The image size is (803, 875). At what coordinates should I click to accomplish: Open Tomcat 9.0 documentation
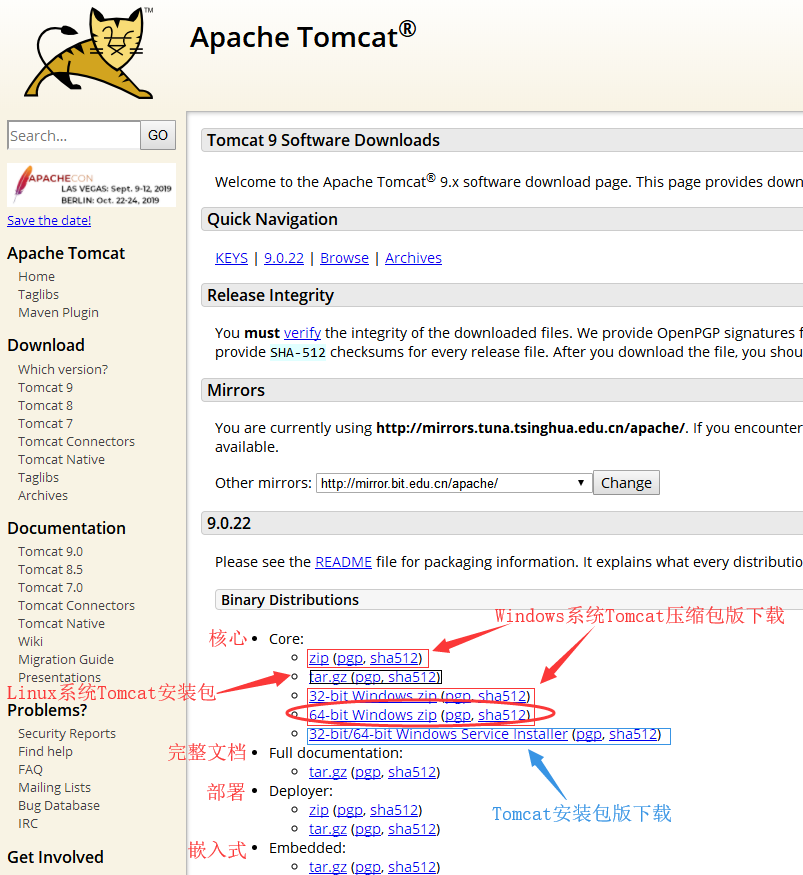coord(50,551)
